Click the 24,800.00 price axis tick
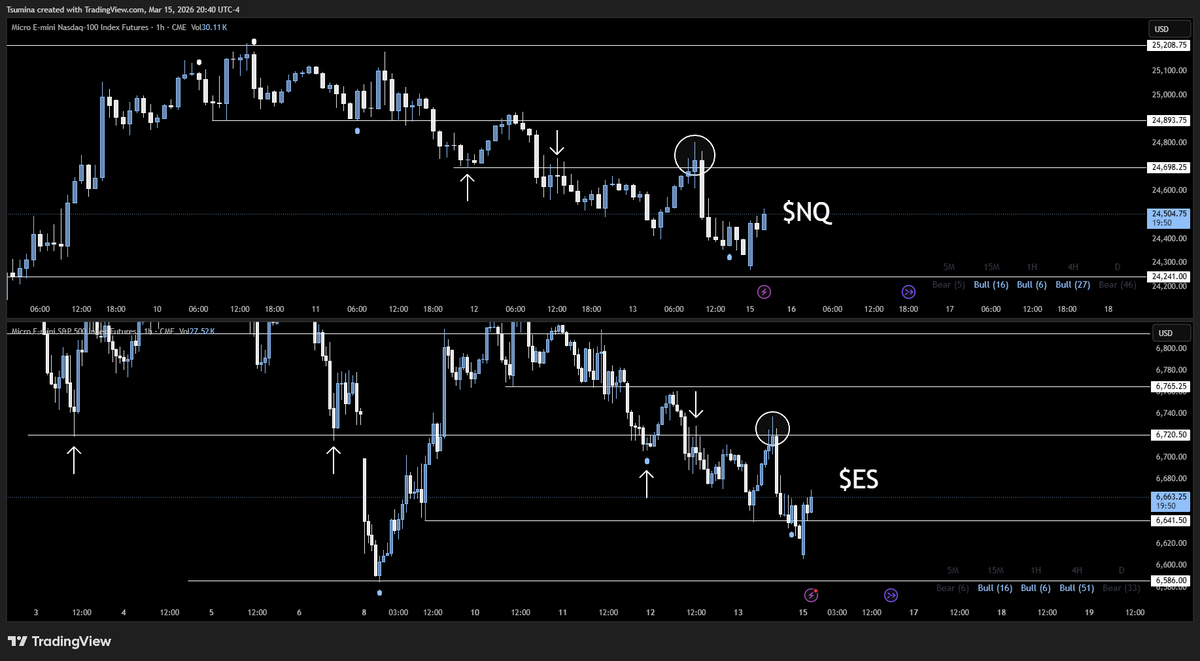 coord(1169,142)
